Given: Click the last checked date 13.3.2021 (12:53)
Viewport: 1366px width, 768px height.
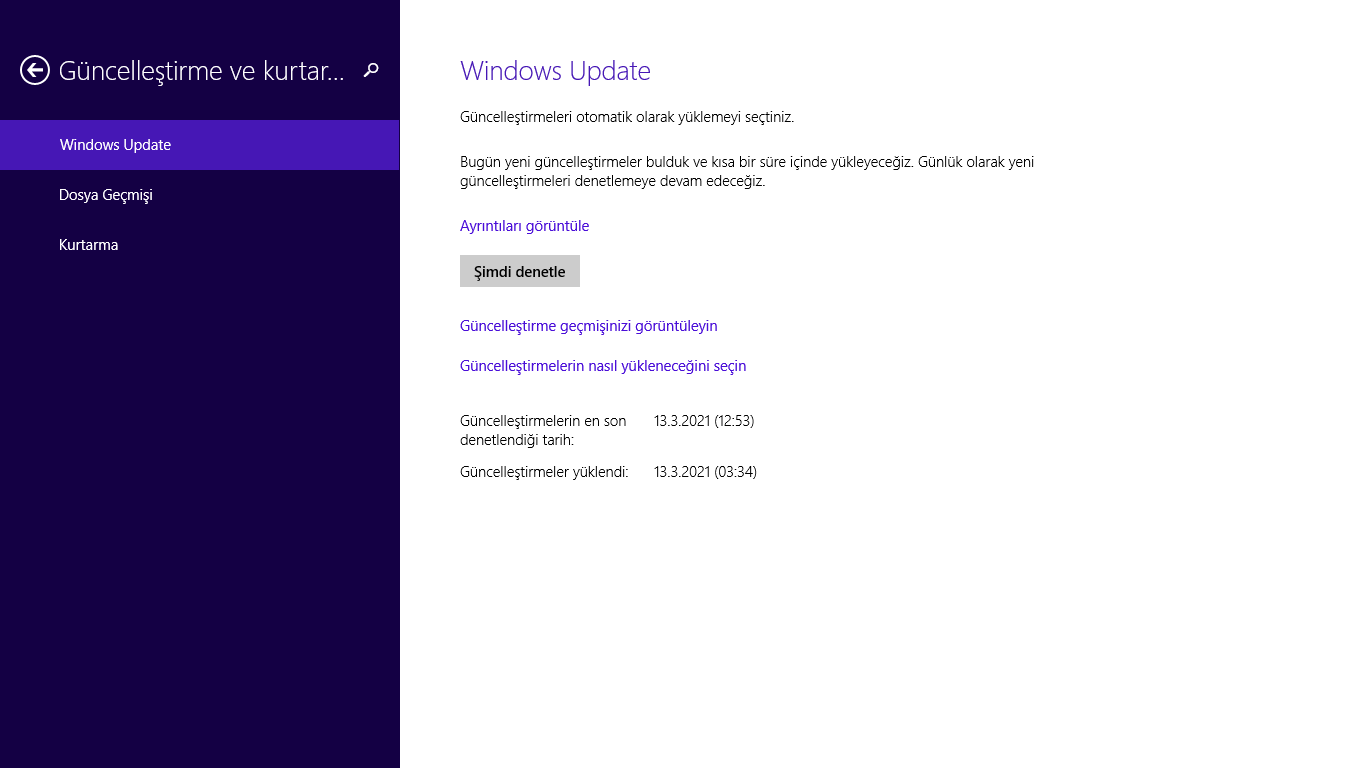Looking at the screenshot, I should 704,421.
